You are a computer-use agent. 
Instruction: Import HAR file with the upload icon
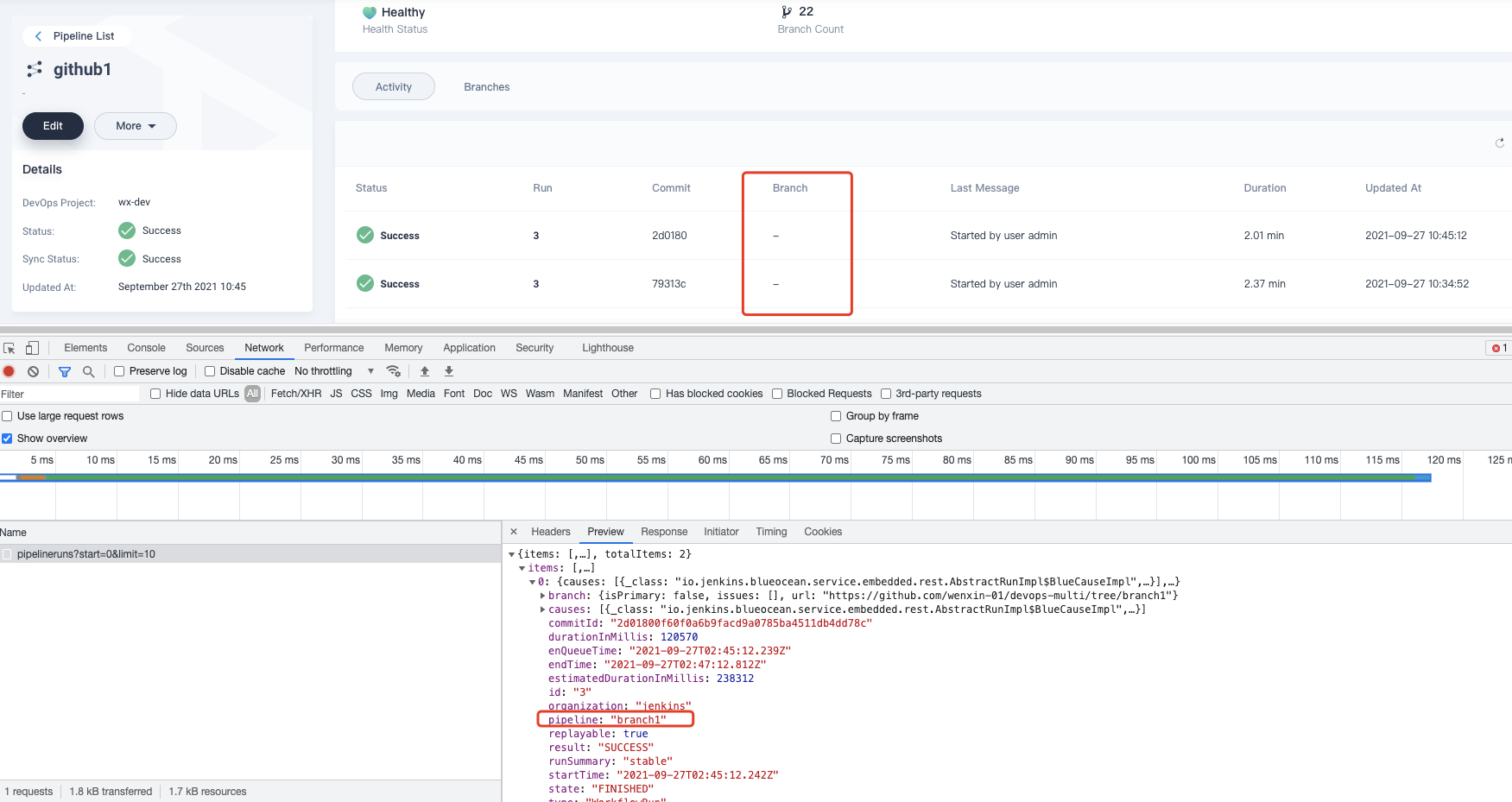pyautogui.click(x=423, y=371)
